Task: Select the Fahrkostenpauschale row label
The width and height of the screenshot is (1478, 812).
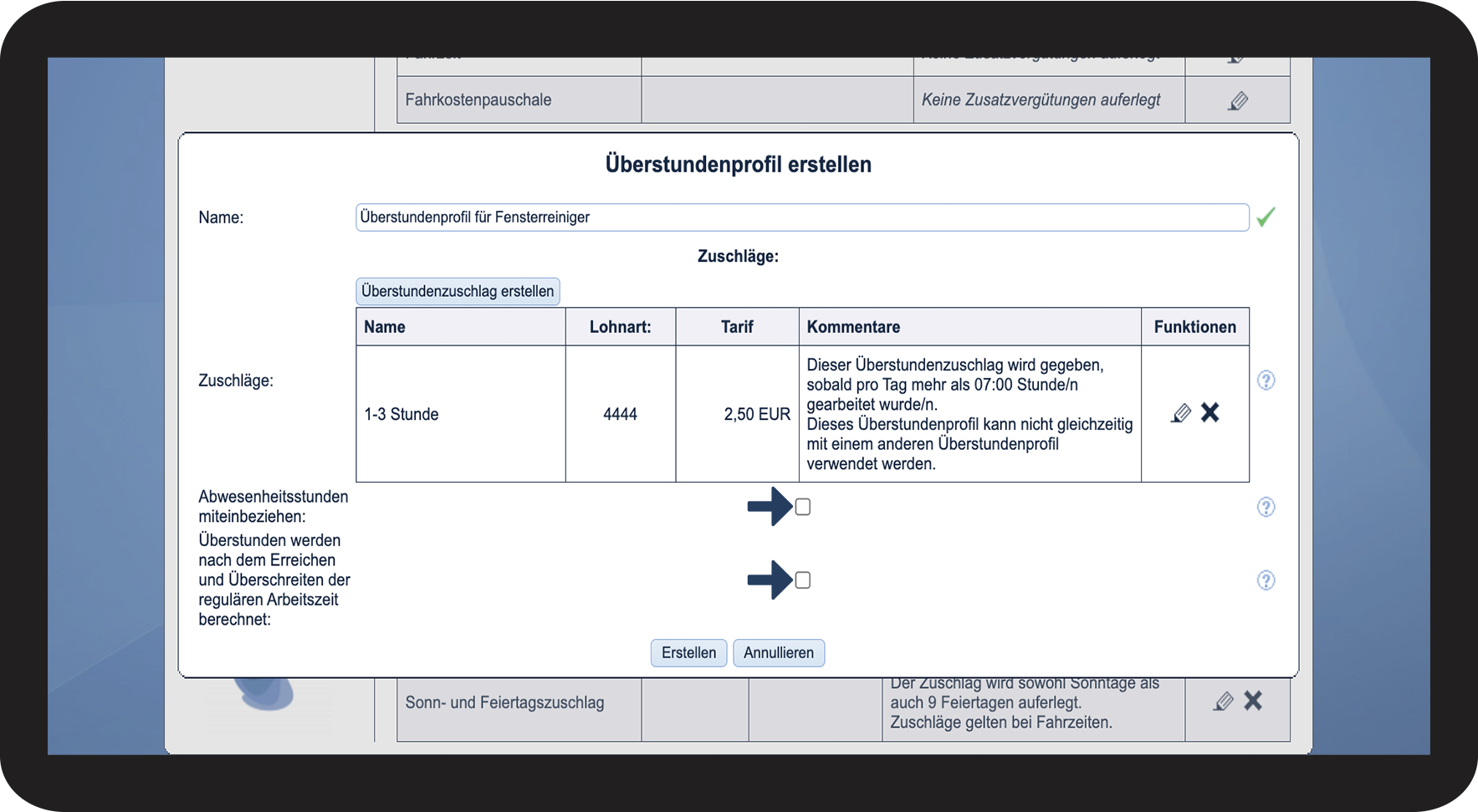Action: 478,100
